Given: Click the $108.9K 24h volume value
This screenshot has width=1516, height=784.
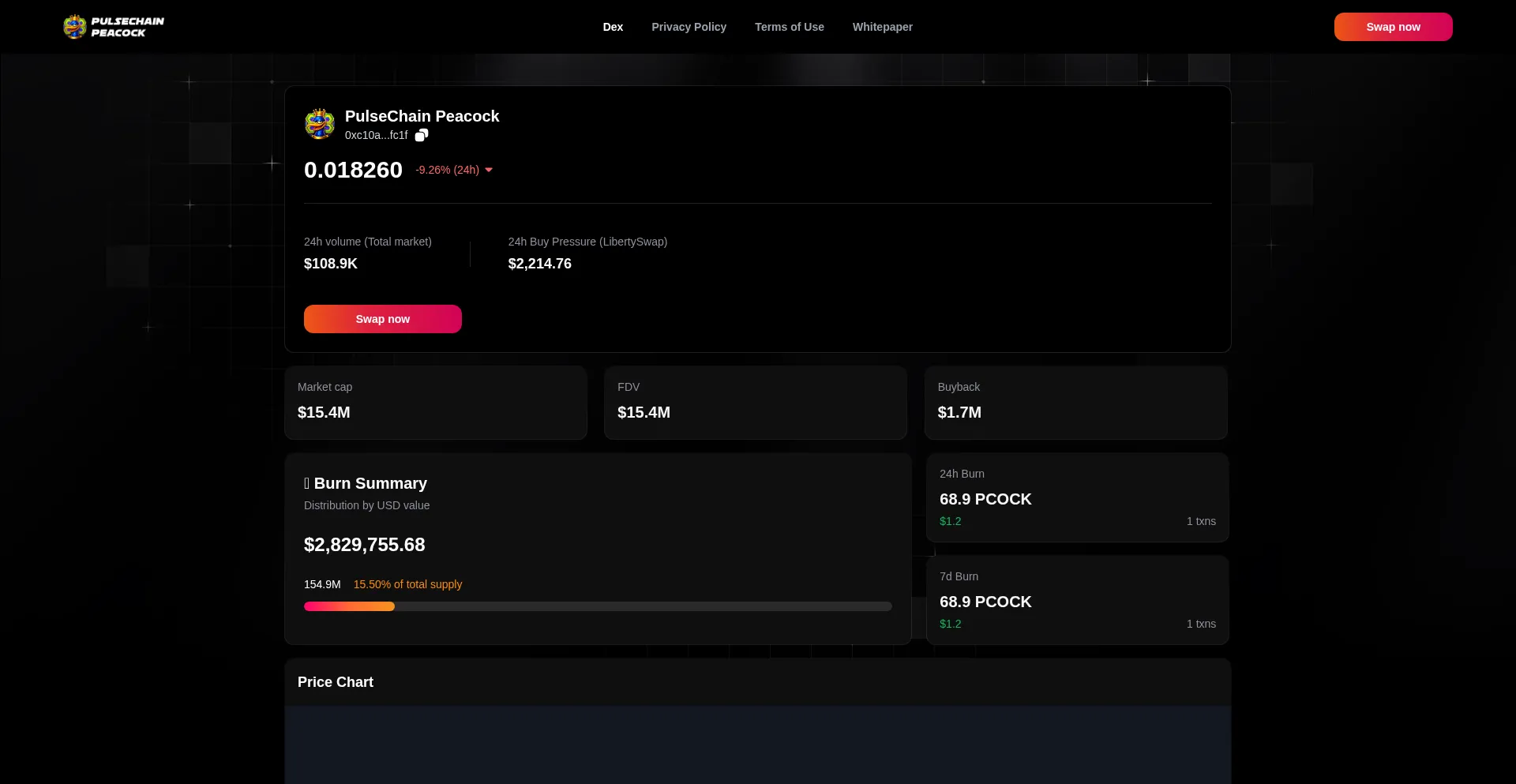Looking at the screenshot, I should [331, 264].
